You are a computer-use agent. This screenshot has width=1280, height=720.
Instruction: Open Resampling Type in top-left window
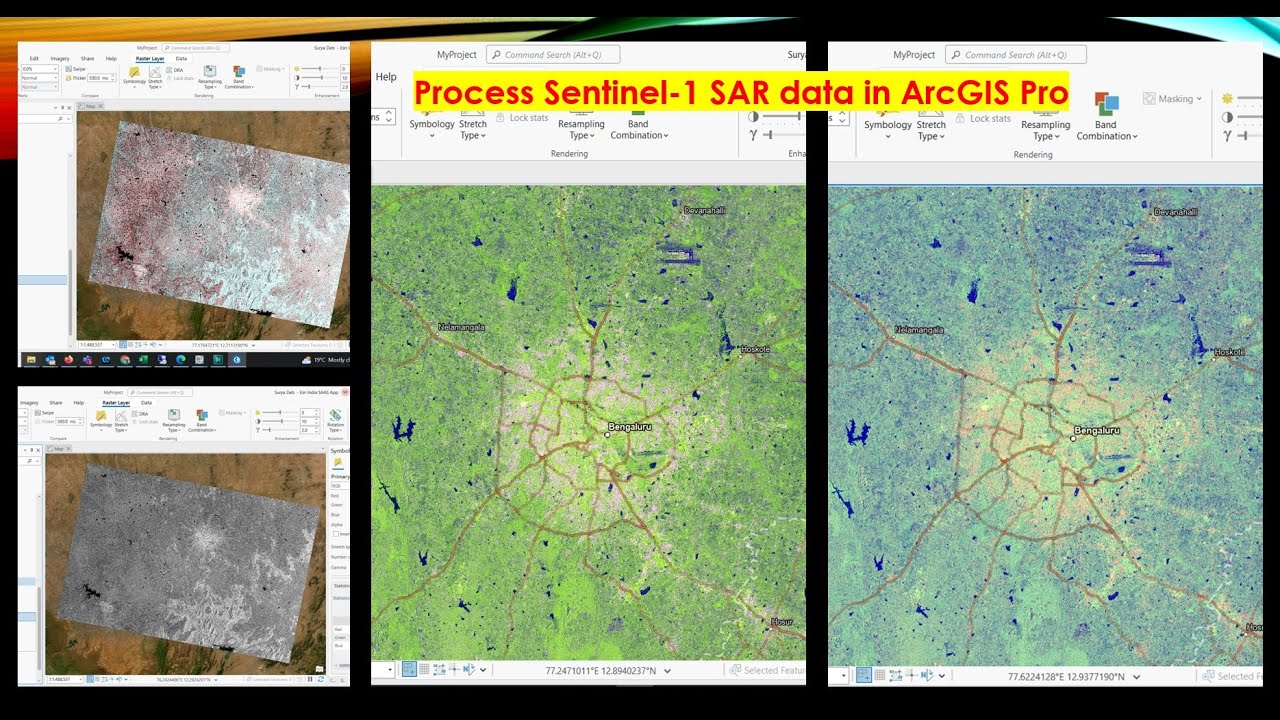(x=210, y=77)
